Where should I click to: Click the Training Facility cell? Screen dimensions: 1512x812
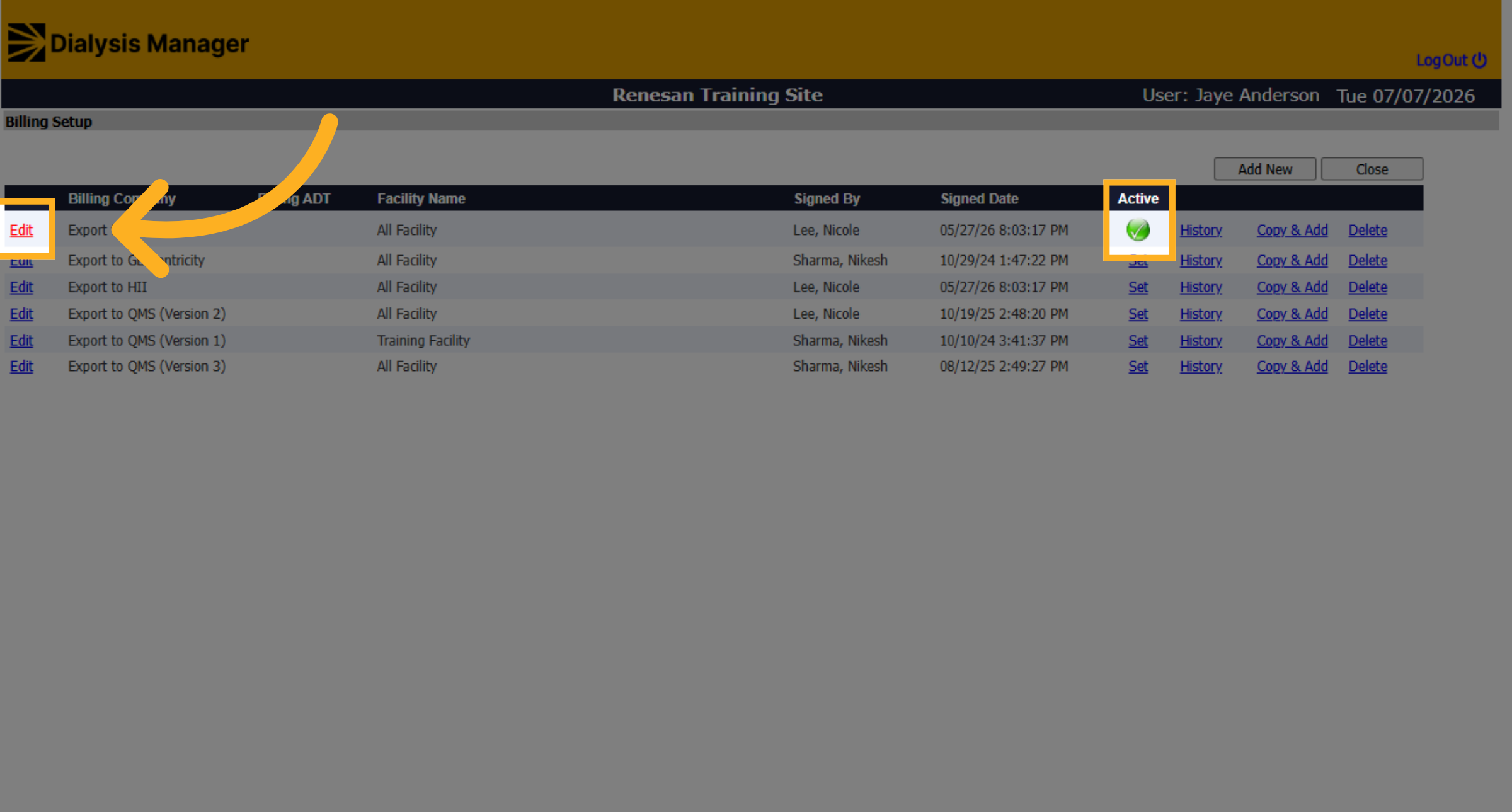[423, 340]
